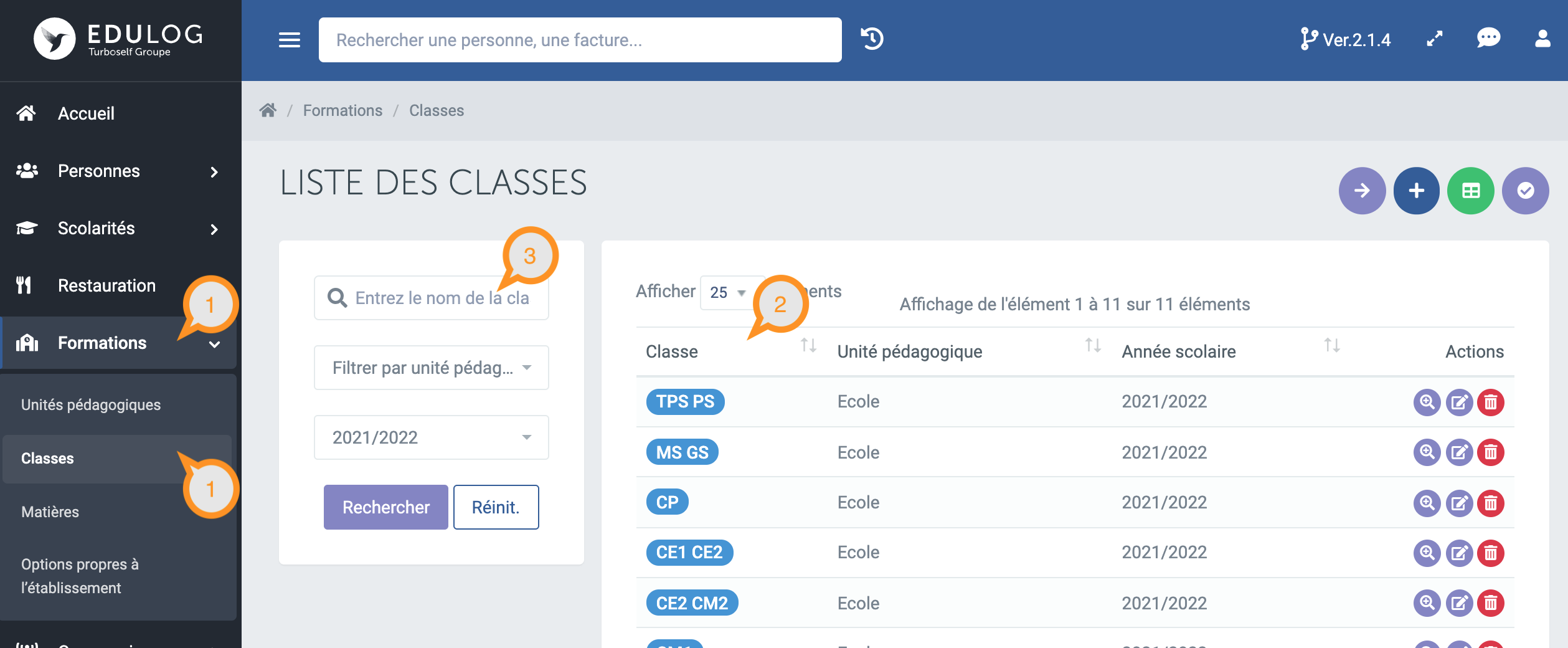Edit the CE2 CM2 class
This screenshot has width=1568, height=648.
[1459, 603]
